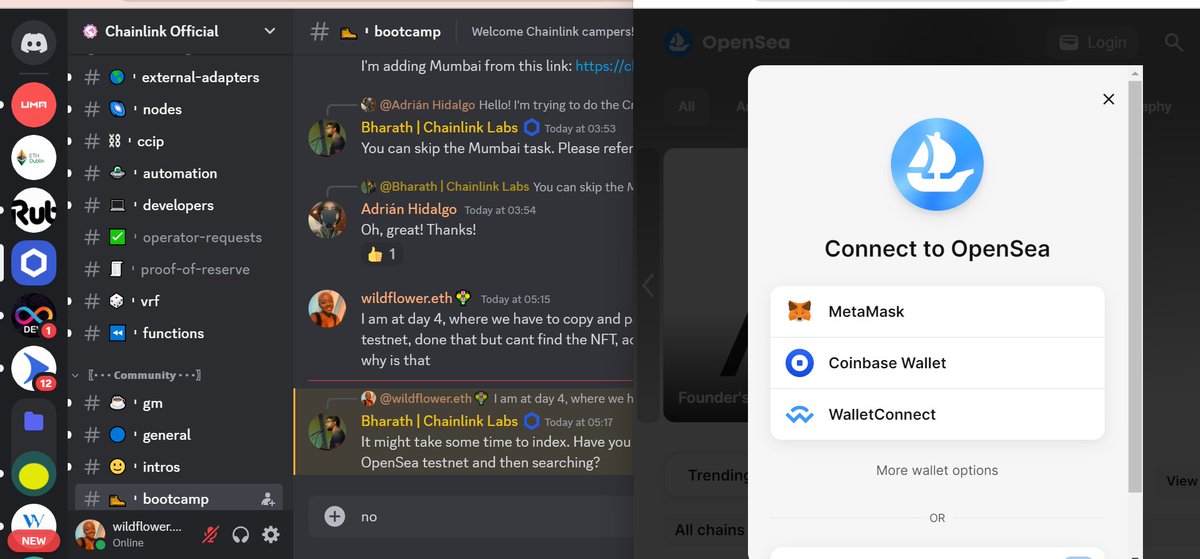This screenshot has height=559, width=1200.
Task: Open the server with 12 notifications
Action: click(x=34, y=369)
